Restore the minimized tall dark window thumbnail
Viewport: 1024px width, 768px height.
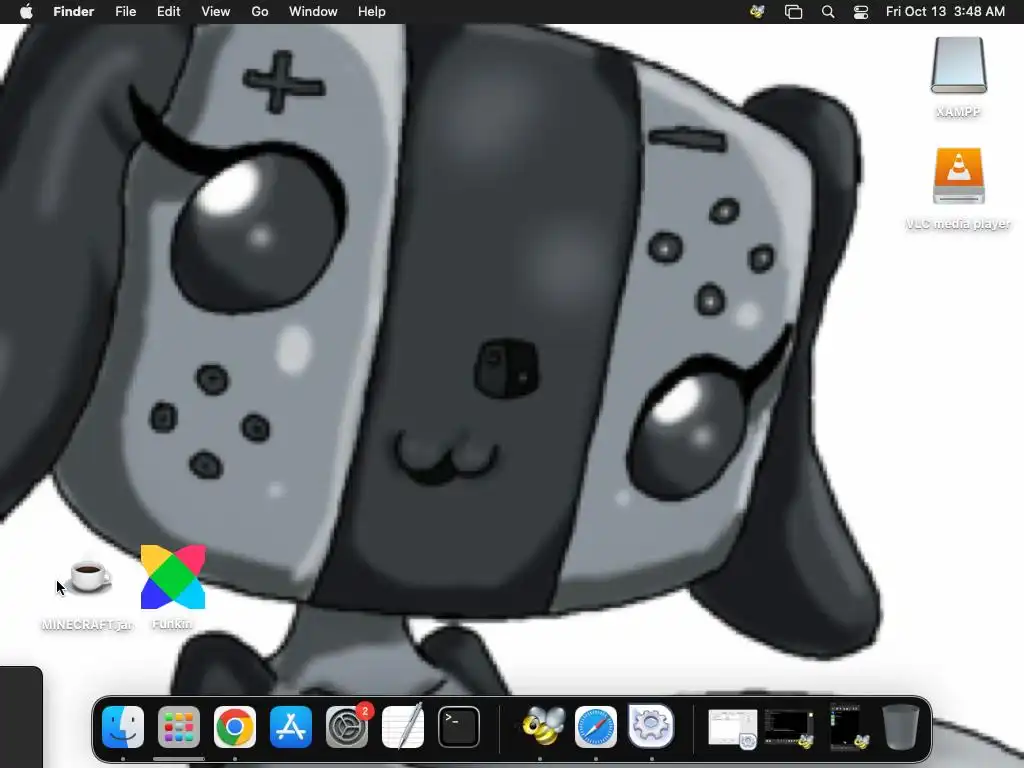848,726
